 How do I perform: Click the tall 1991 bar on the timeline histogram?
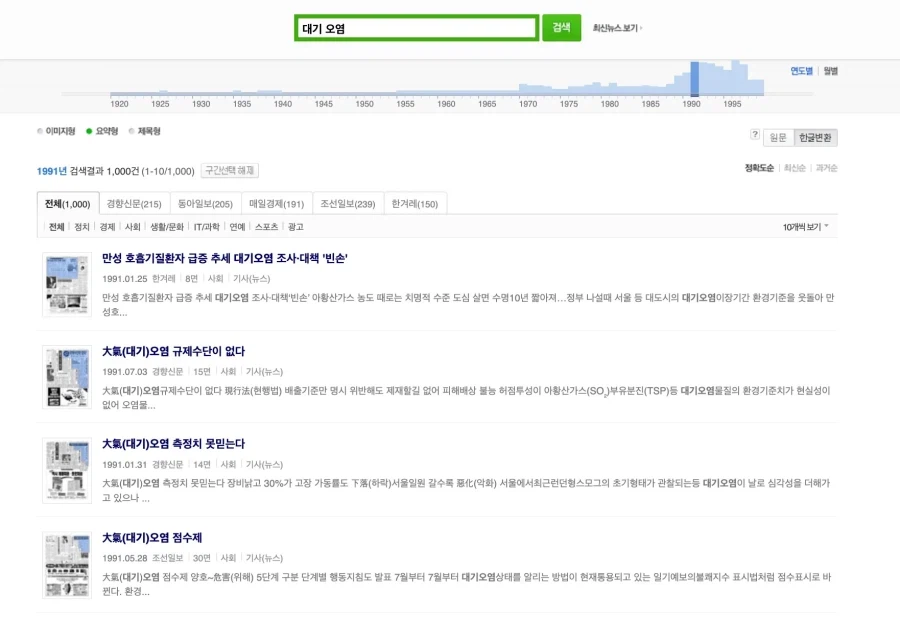click(x=695, y=80)
